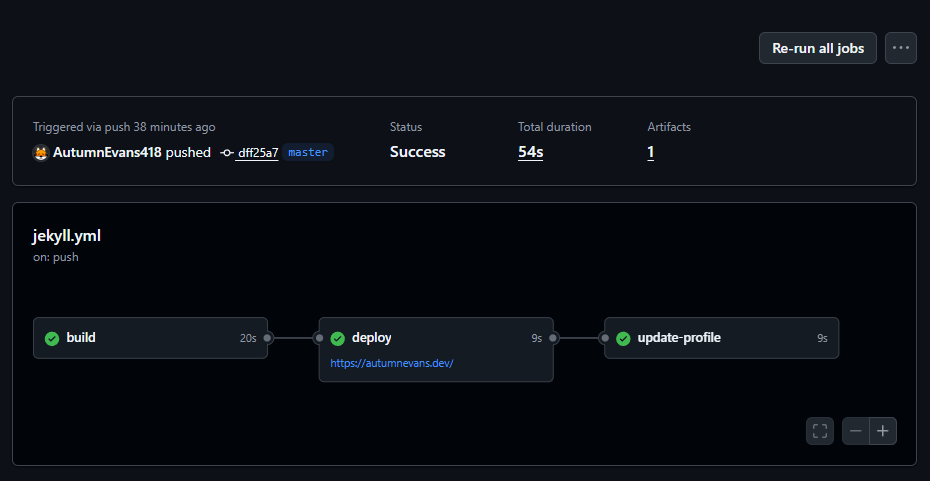The height and width of the screenshot is (481, 930).
Task: Zoom in the workflow graph
Action: pos(883,431)
